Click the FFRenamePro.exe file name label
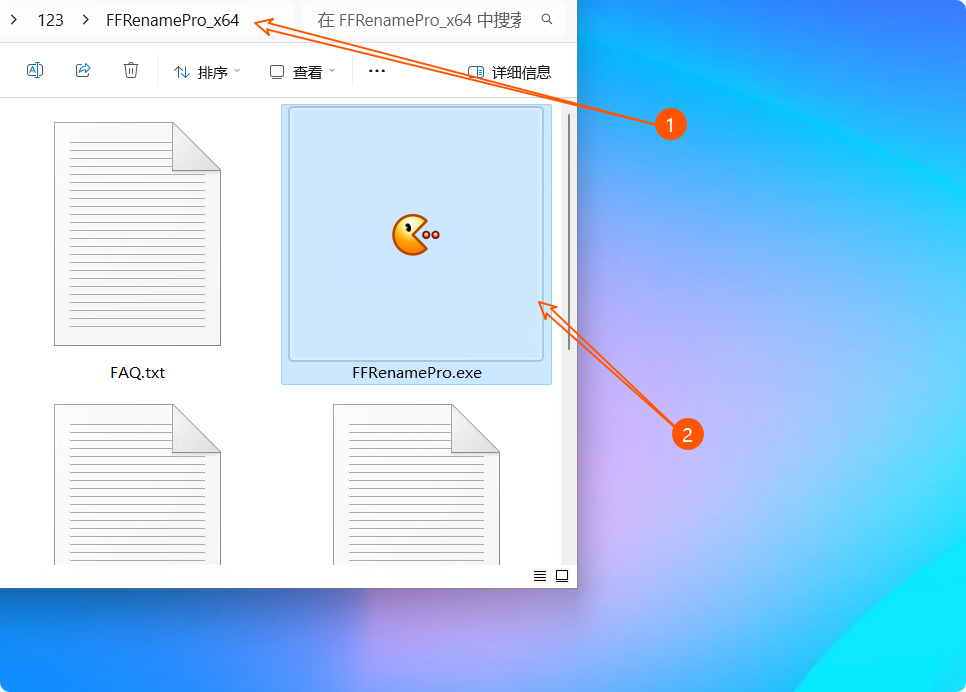Screen dimensions: 966x692 click(417, 373)
